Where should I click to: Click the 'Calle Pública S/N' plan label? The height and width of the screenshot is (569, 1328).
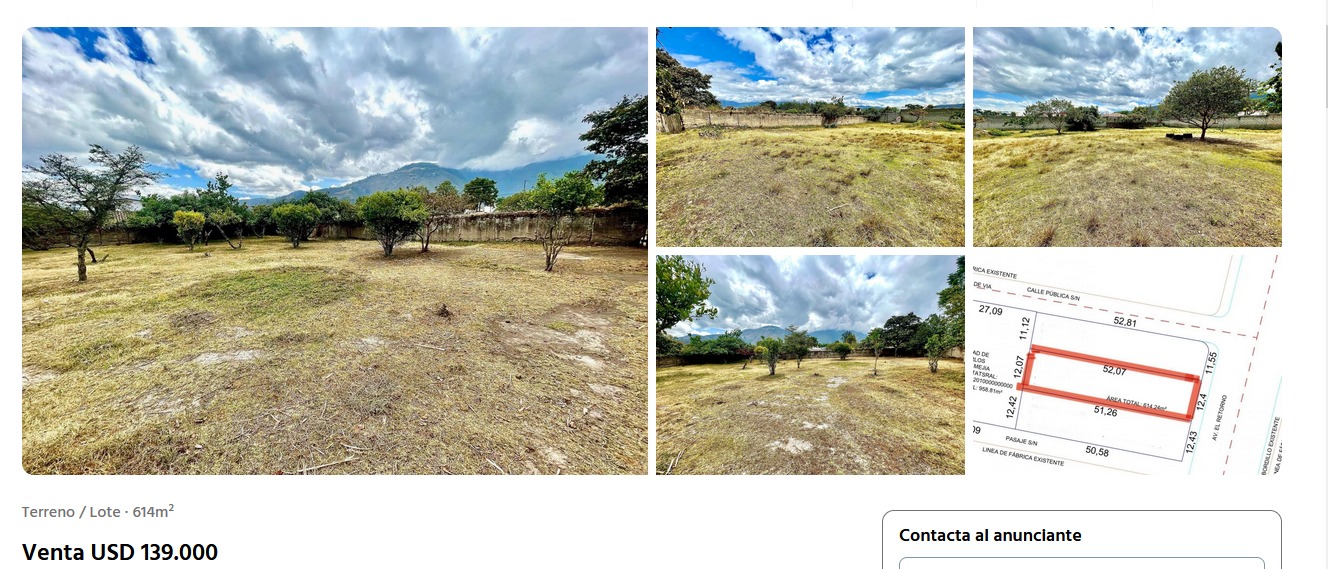(x=1054, y=295)
